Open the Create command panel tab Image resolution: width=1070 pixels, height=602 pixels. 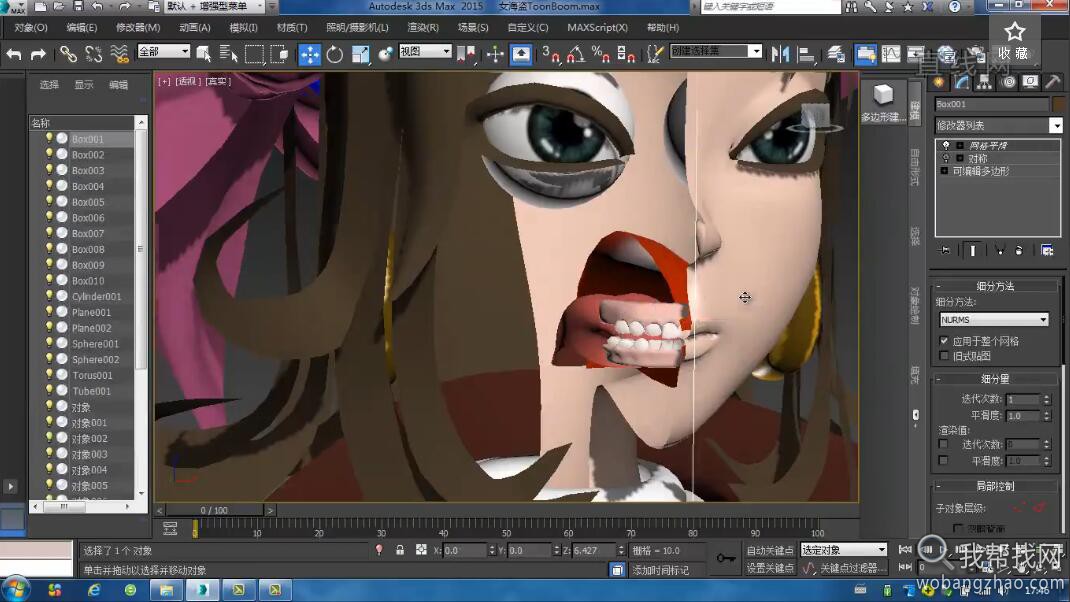[x=939, y=83]
